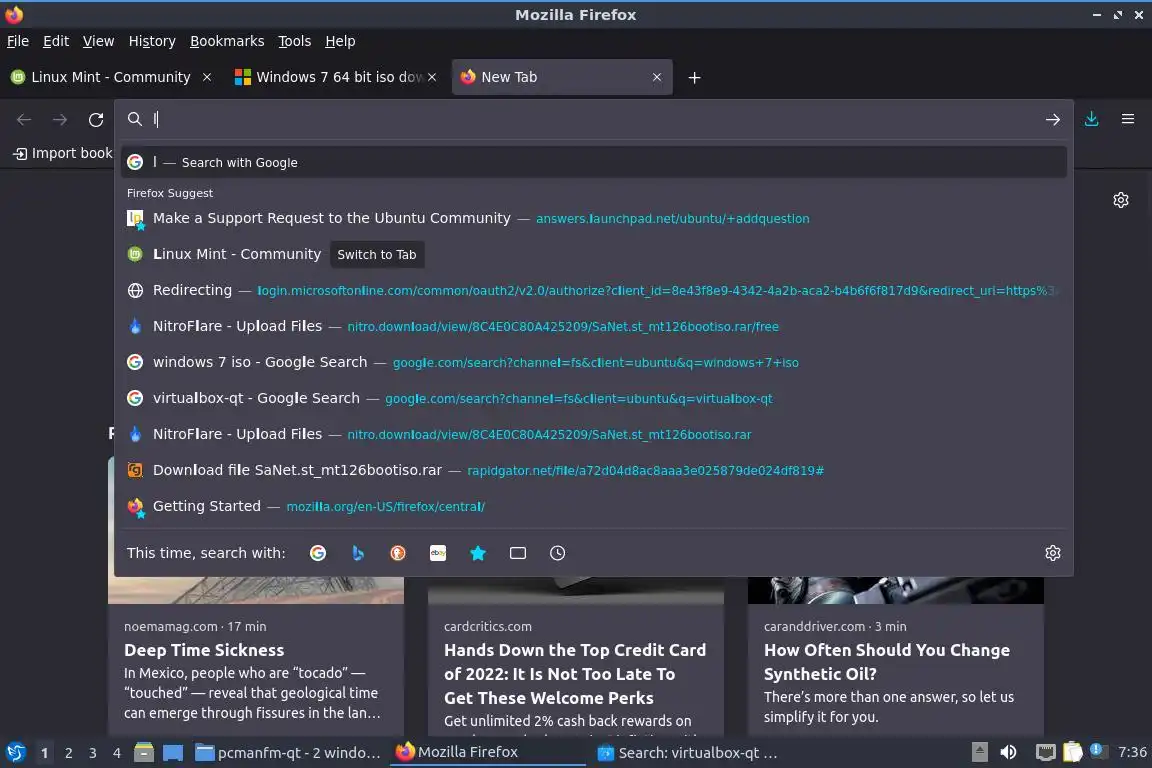Screen dimensions: 1152x768
Task: Select the Search with Google suggestion
Action: (594, 162)
